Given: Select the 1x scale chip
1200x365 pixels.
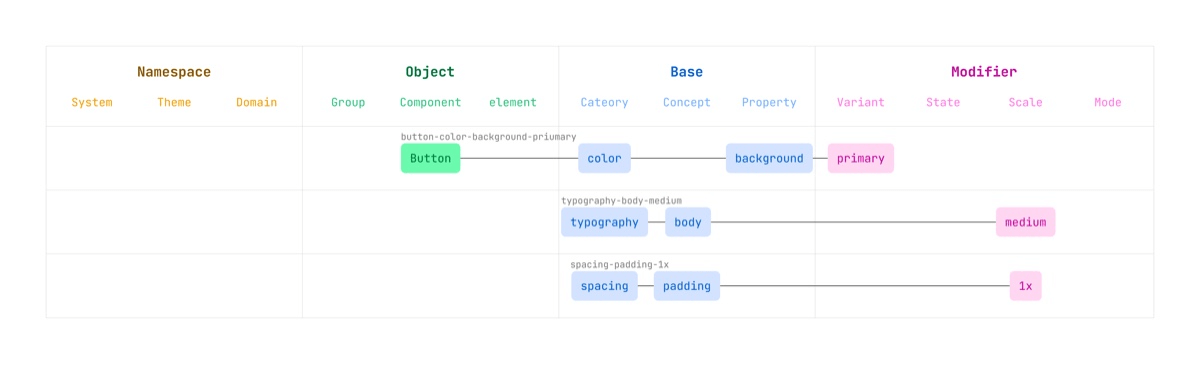Looking at the screenshot, I should (x=1025, y=286).
